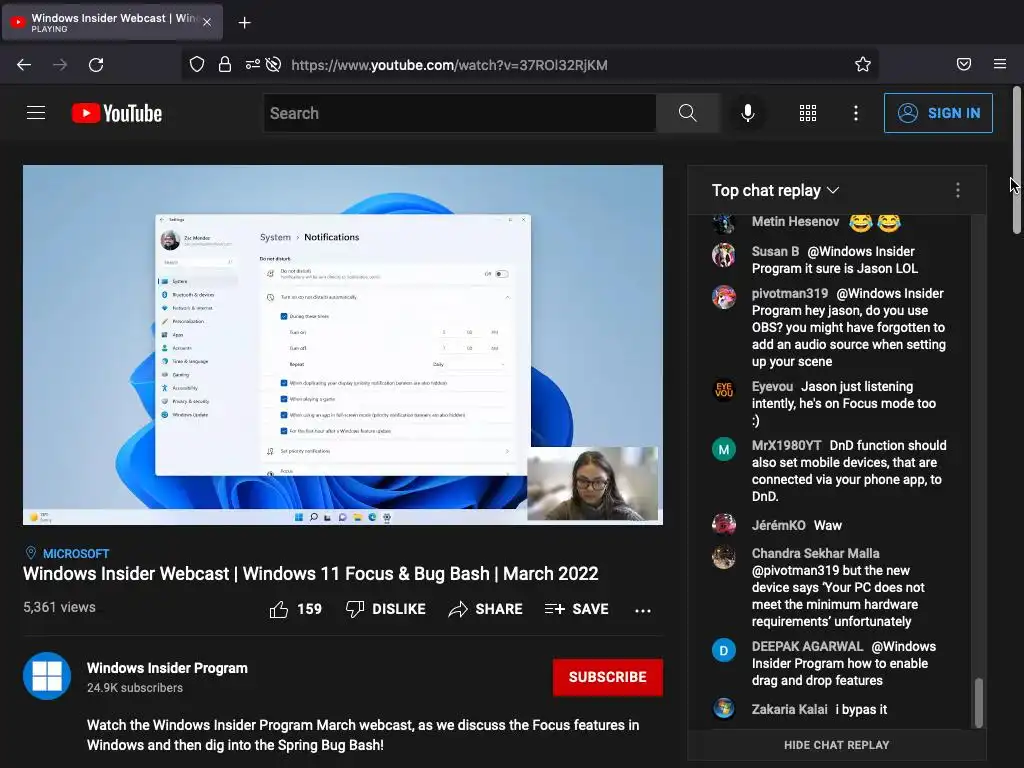Reload the page with the refresh icon
Viewport: 1024px width, 768px height.
pyautogui.click(x=96, y=65)
